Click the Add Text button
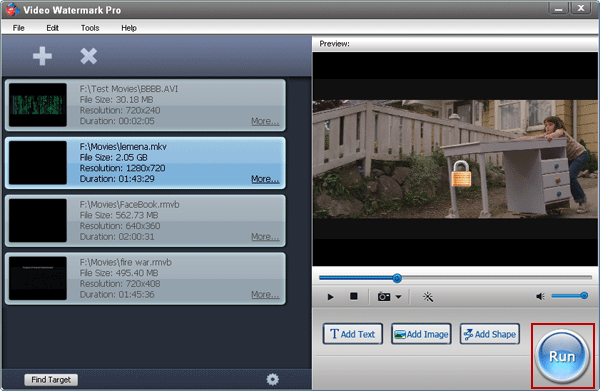This screenshot has height=391, width=600. (352, 334)
